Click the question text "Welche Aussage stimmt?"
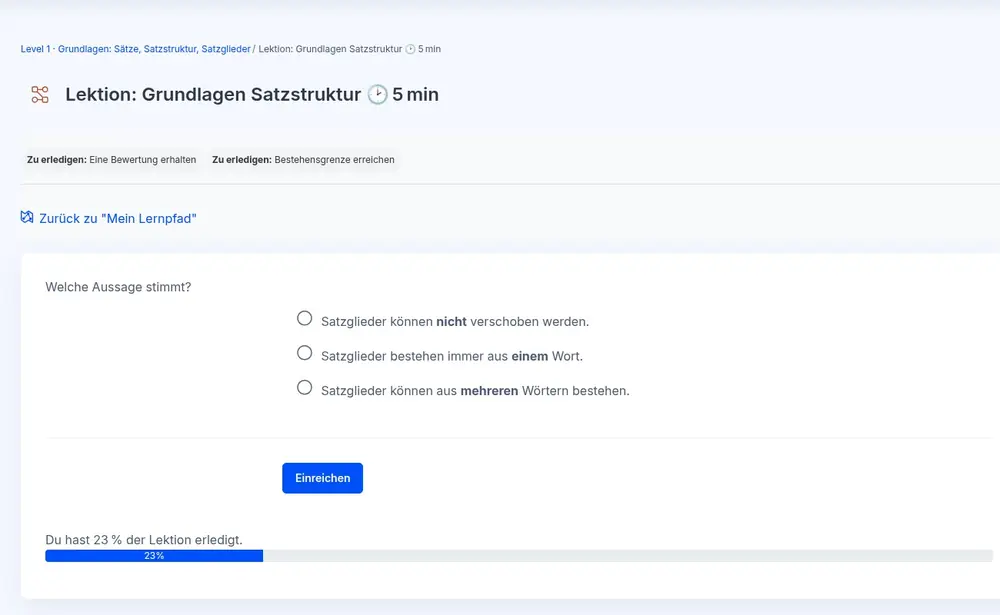1000x615 pixels. (118, 287)
